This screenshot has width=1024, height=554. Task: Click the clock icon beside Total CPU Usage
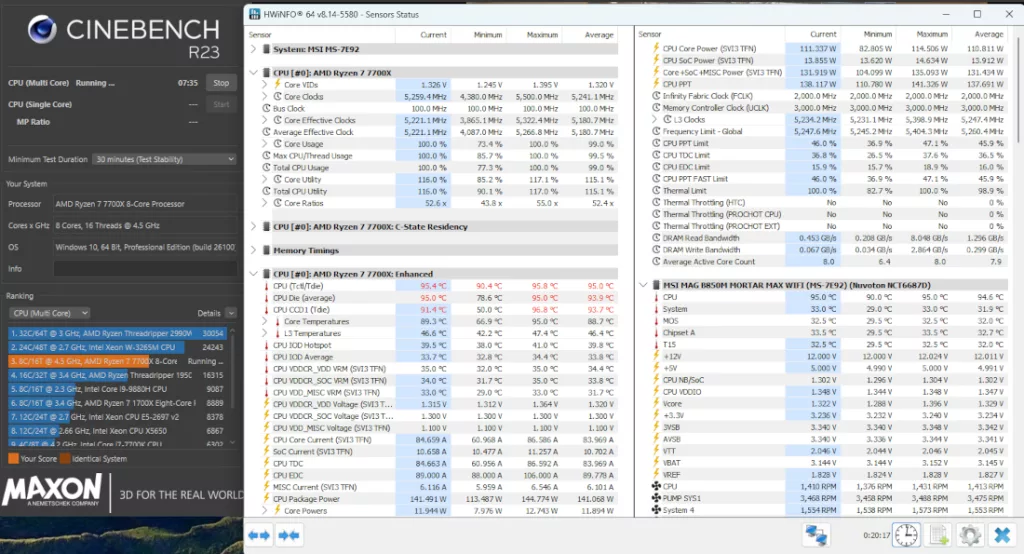coord(266,168)
